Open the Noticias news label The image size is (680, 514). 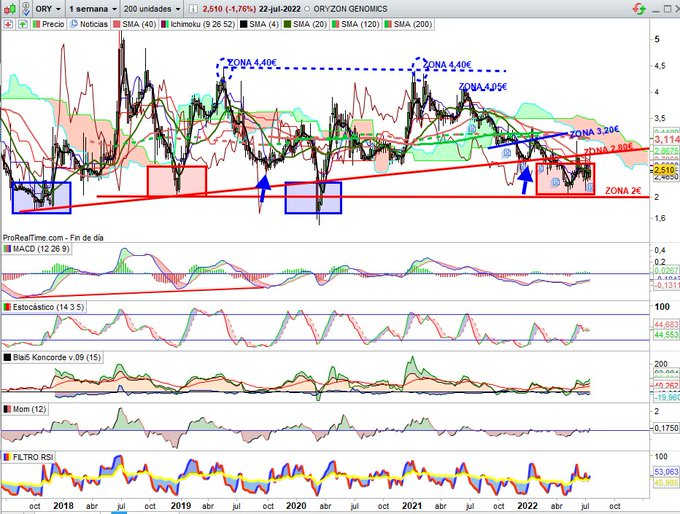click(89, 24)
